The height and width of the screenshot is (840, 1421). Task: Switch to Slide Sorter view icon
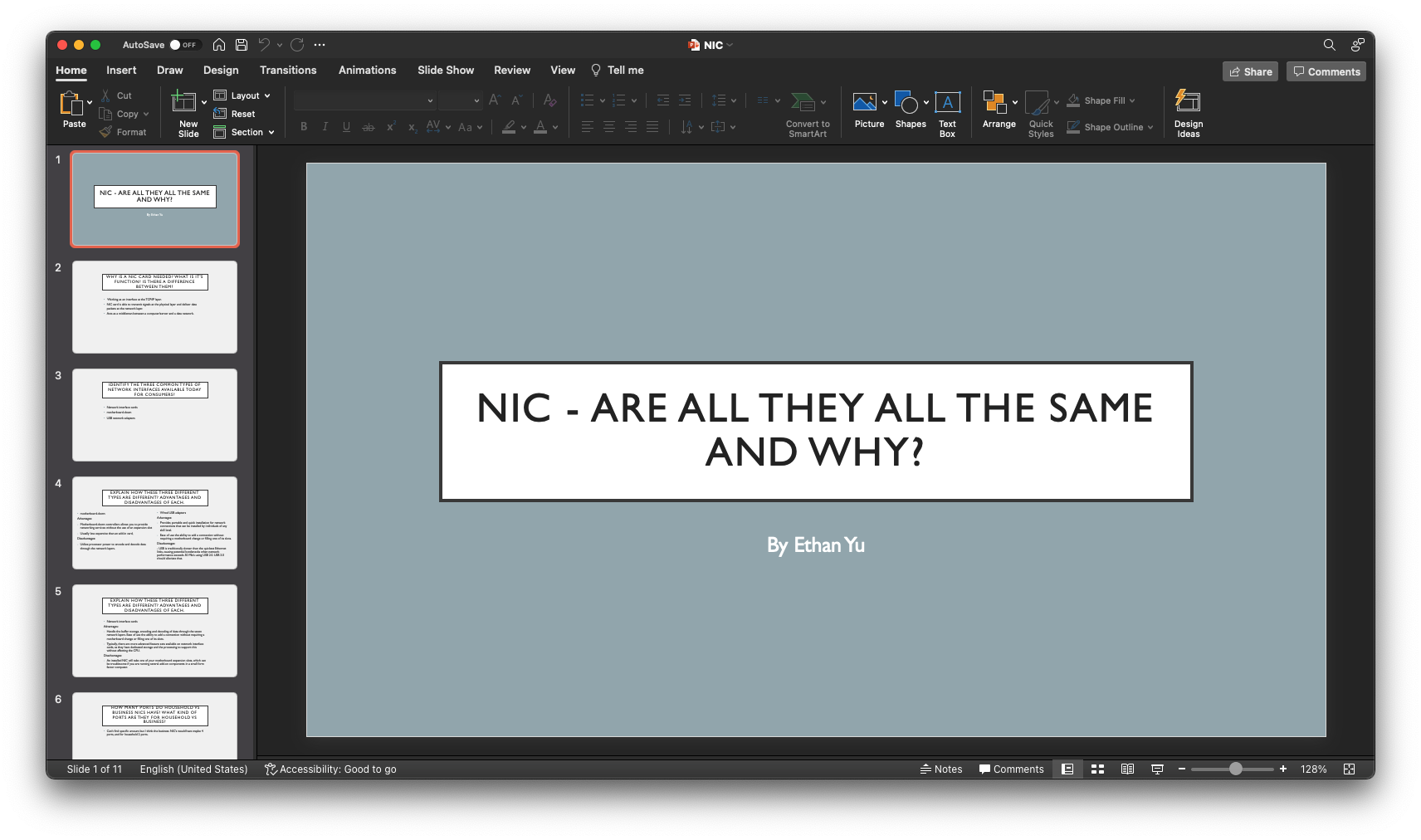[1097, 769]
